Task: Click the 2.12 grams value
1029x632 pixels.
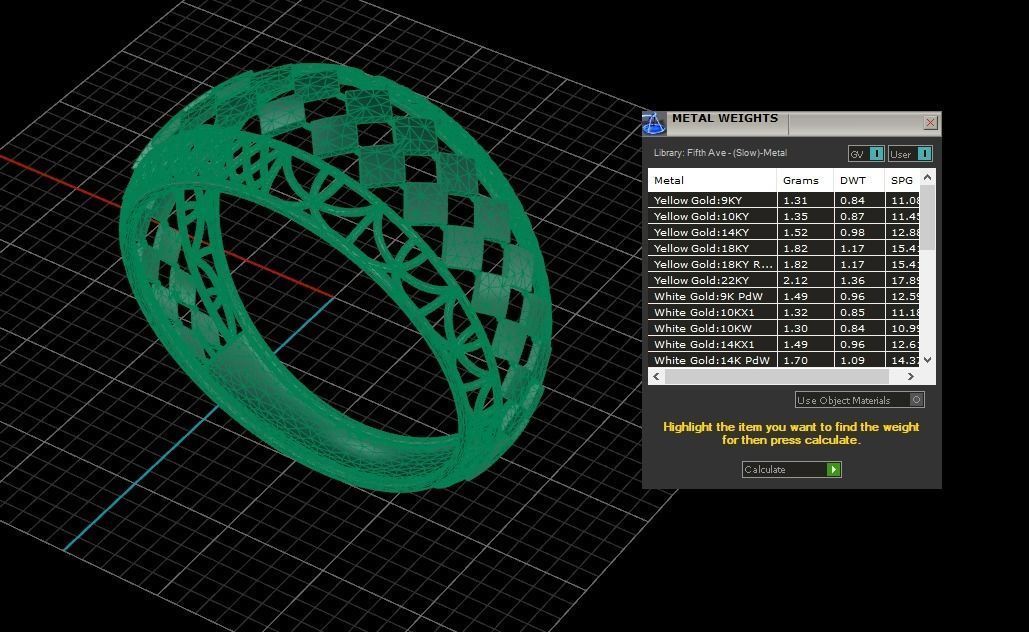Action: tap(795, 280)
